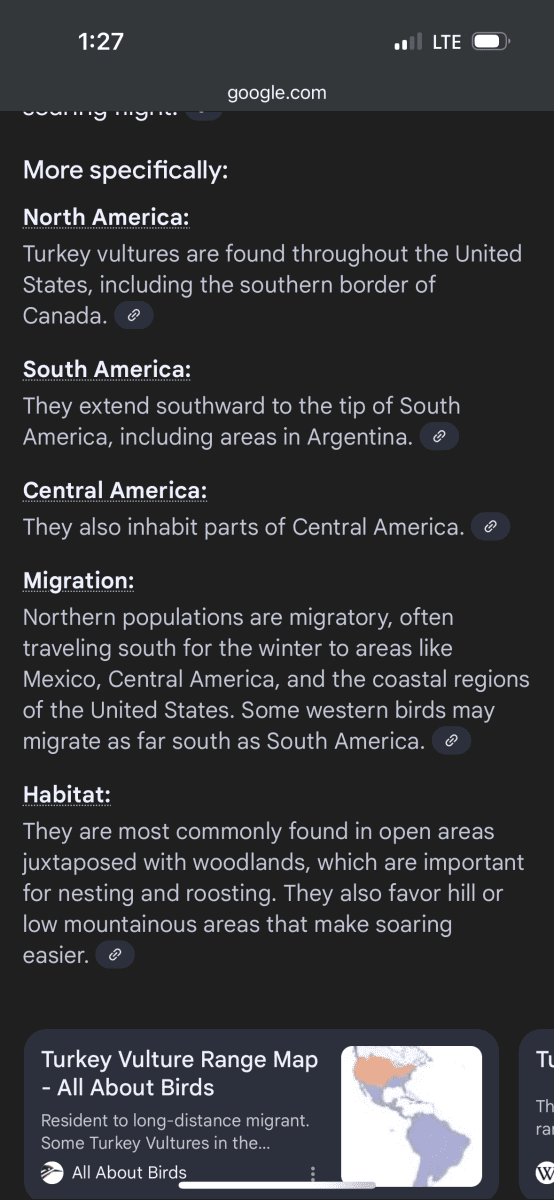Tap the home indicator bar
The image size is (554, 1200).
tap(277, 1185)
